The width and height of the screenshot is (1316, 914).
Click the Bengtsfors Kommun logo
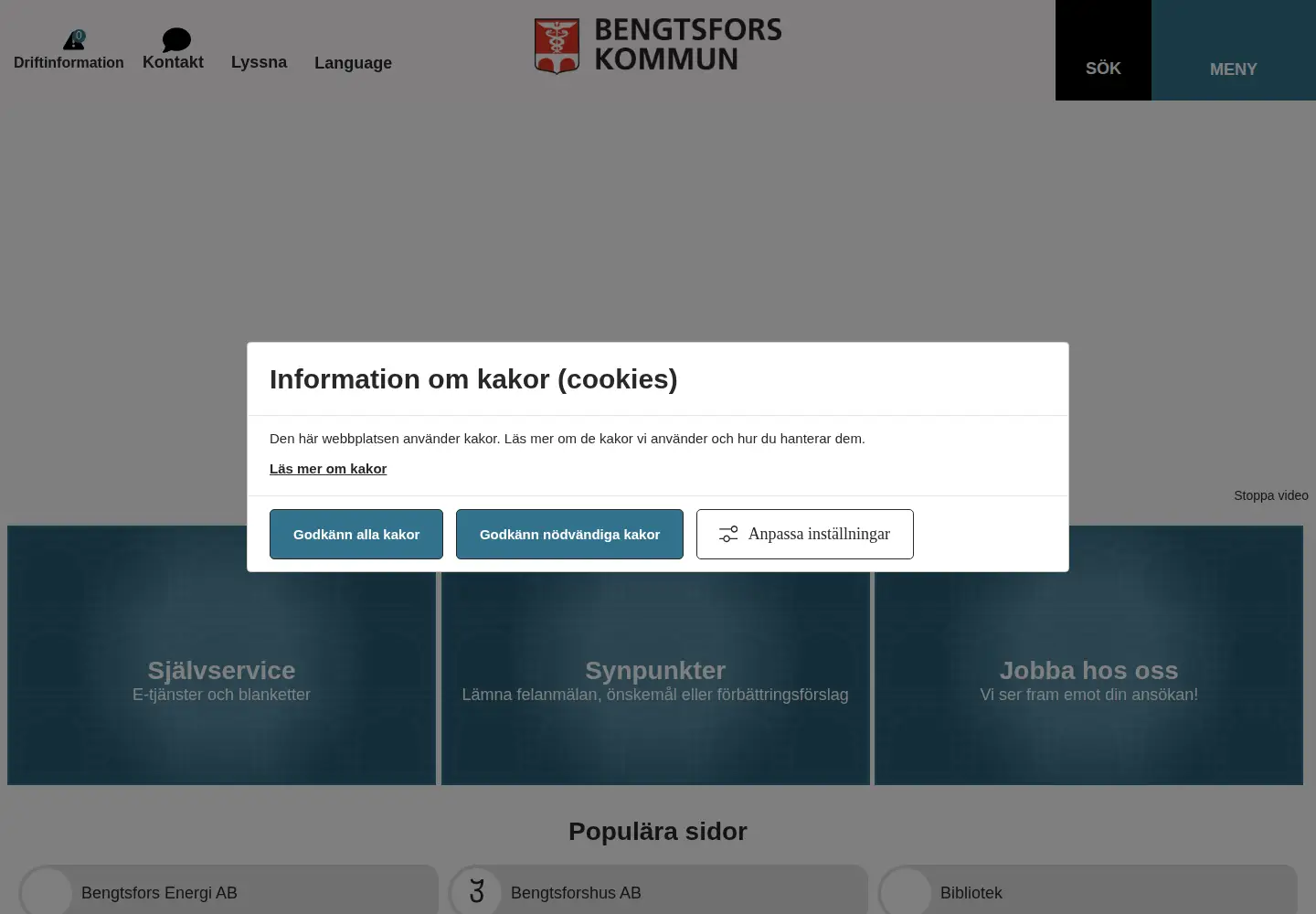[658, 46]
